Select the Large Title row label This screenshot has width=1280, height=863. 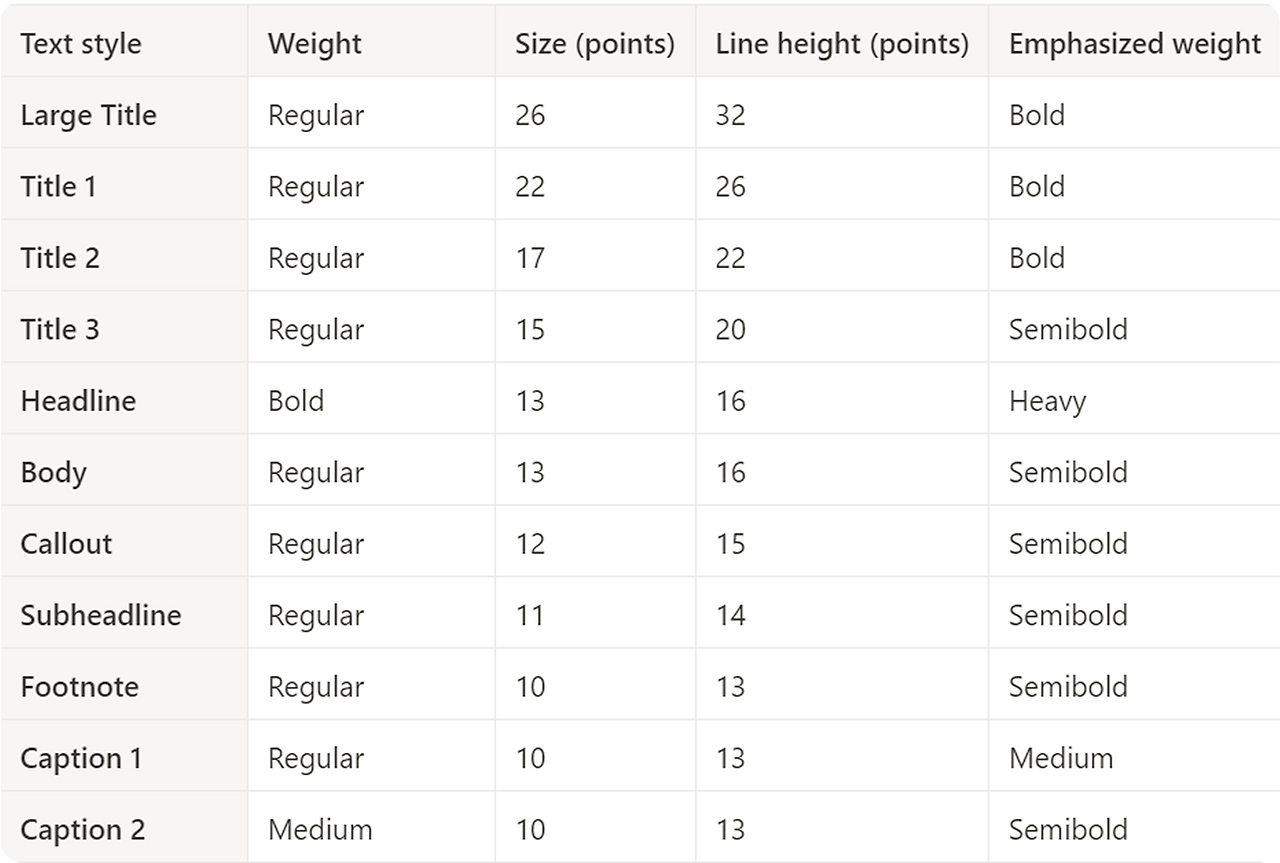click(x=88, y=115)
